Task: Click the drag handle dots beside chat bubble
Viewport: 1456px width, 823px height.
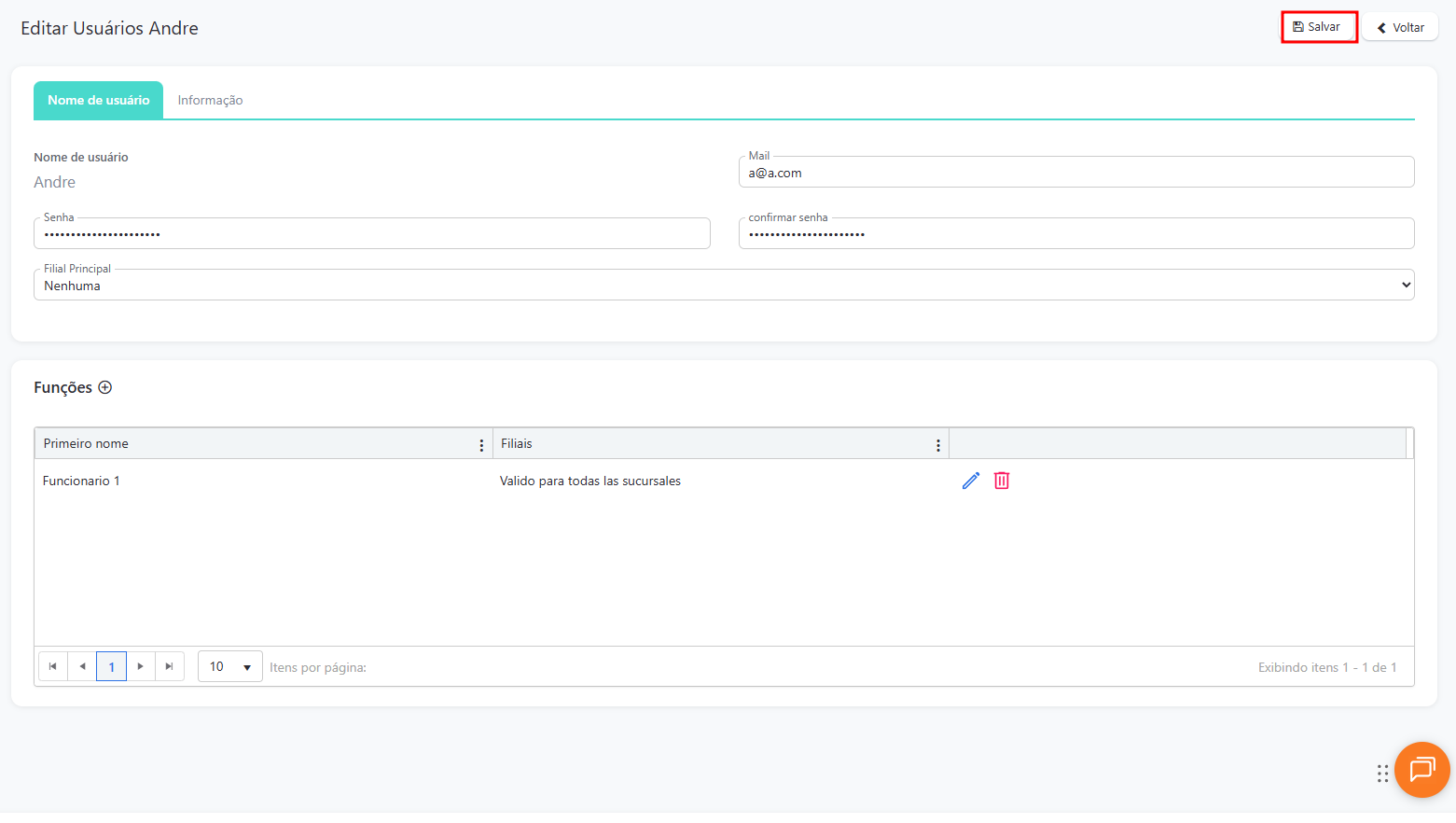Action: 1382,773
